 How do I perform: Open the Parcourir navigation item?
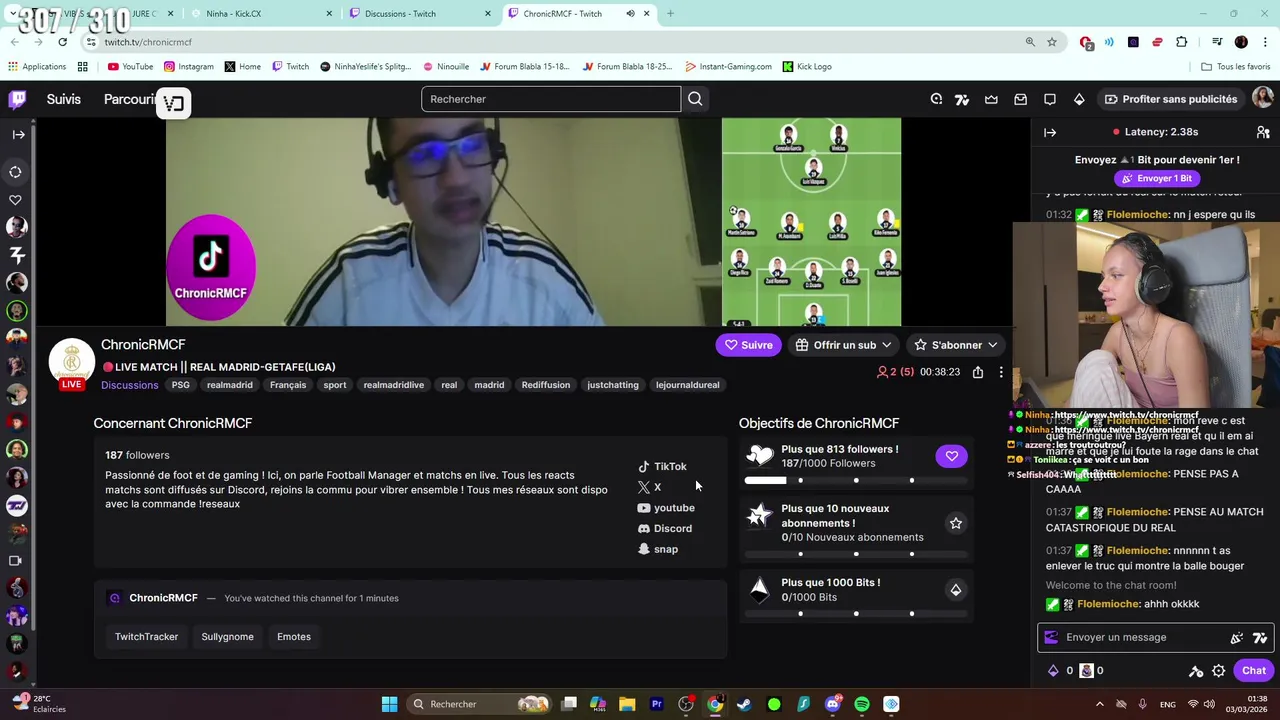(x=130, y=99)
